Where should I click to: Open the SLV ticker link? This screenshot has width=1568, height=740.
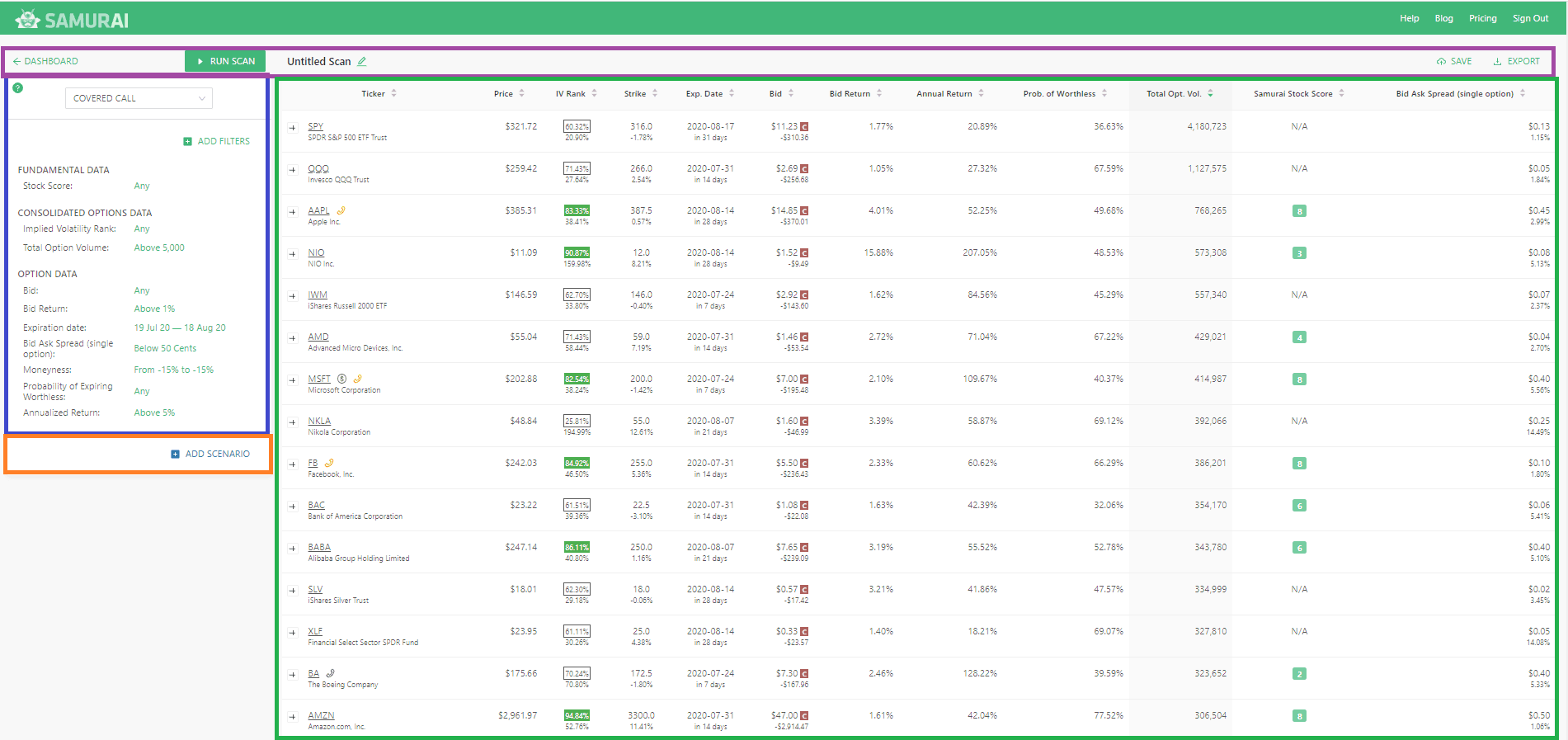tap(315, 589)
